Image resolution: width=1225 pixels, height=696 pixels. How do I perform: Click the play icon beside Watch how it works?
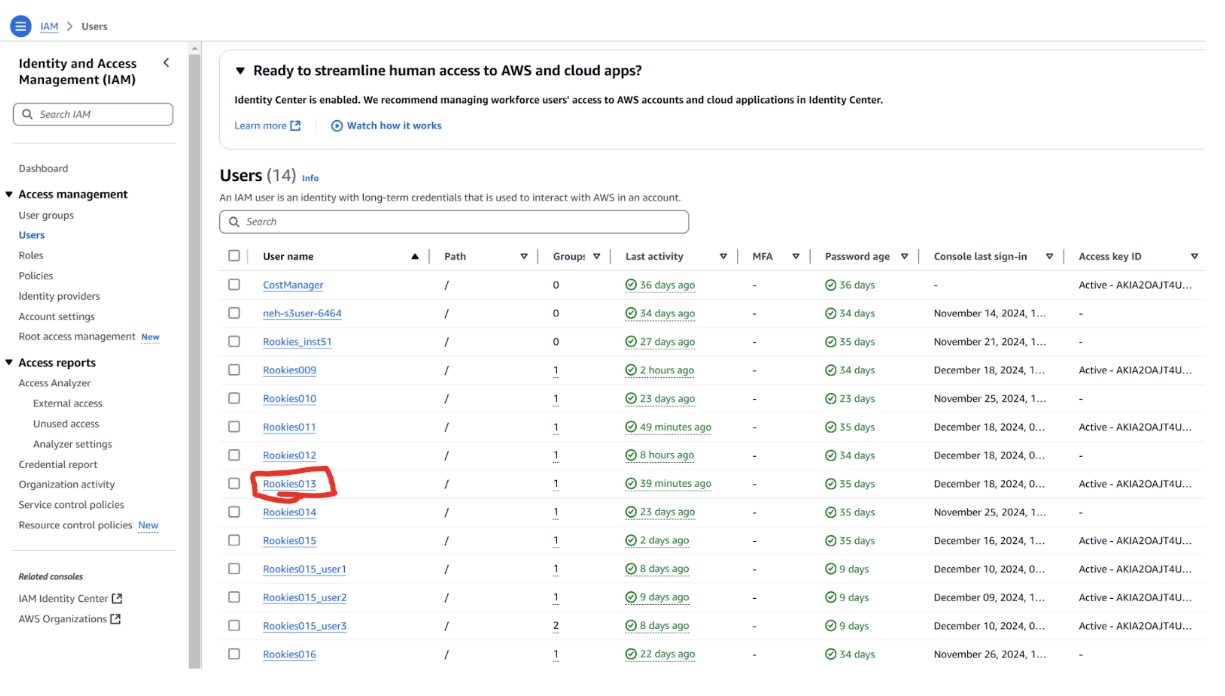[x=337, y=126]
